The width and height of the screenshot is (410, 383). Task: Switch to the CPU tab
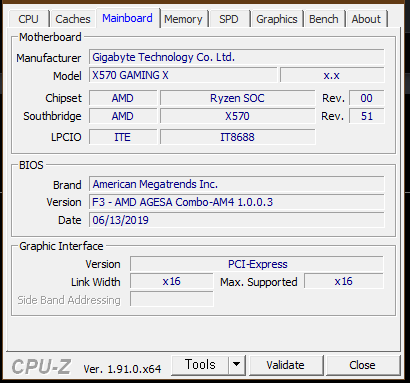tap(29, 19)
